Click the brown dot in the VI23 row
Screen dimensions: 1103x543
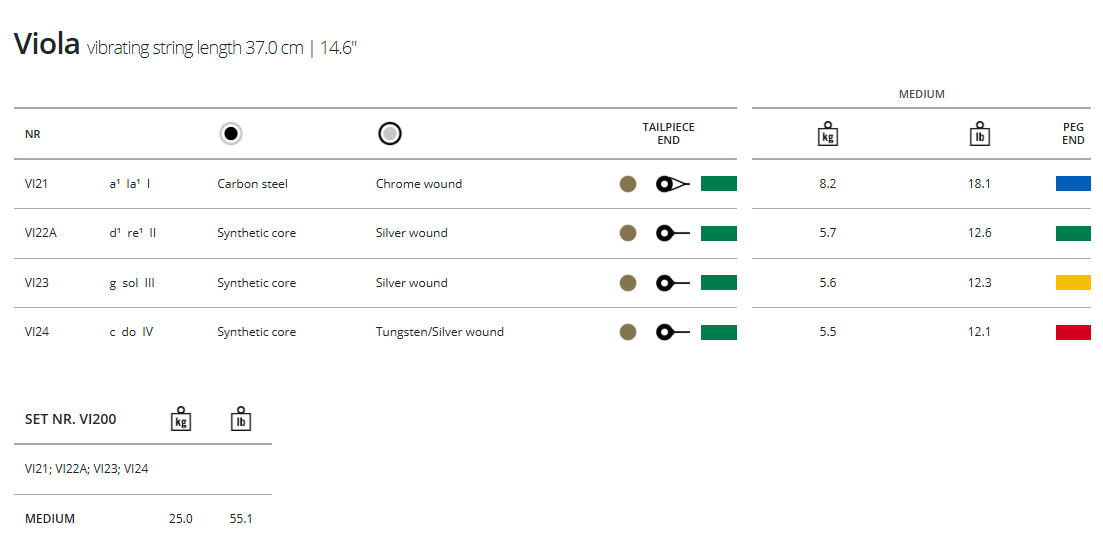[x=628, y=283]
